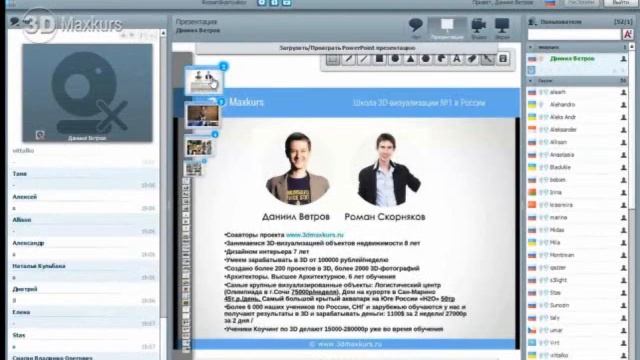Screen dimensions: 640x360
Task: Click the small camera icon on video panel
Action: point(40,135)
